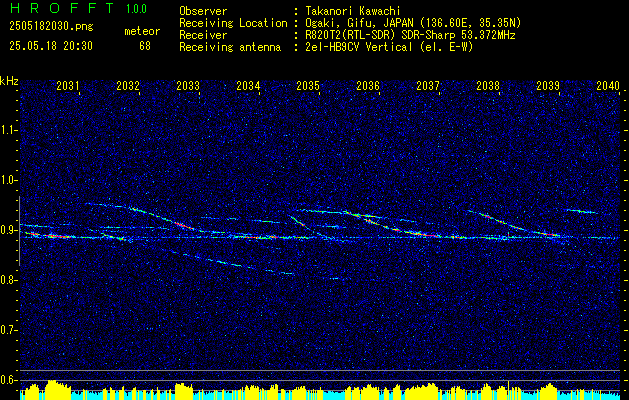Select the observer name Takanori Kawachi
Screen dimensions: 629x400
coord(353,11)
